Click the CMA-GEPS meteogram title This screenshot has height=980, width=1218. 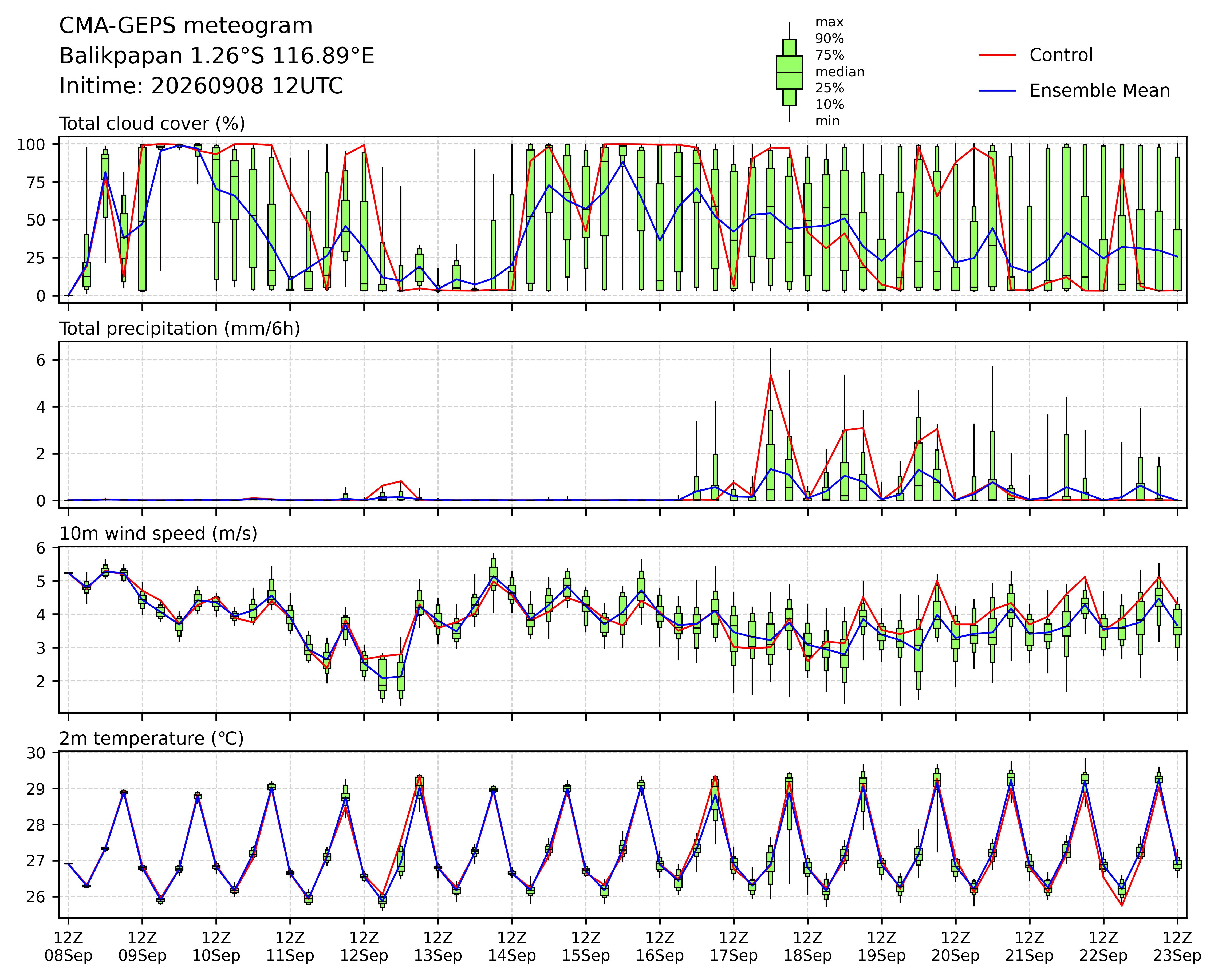[x=186, y=26]
